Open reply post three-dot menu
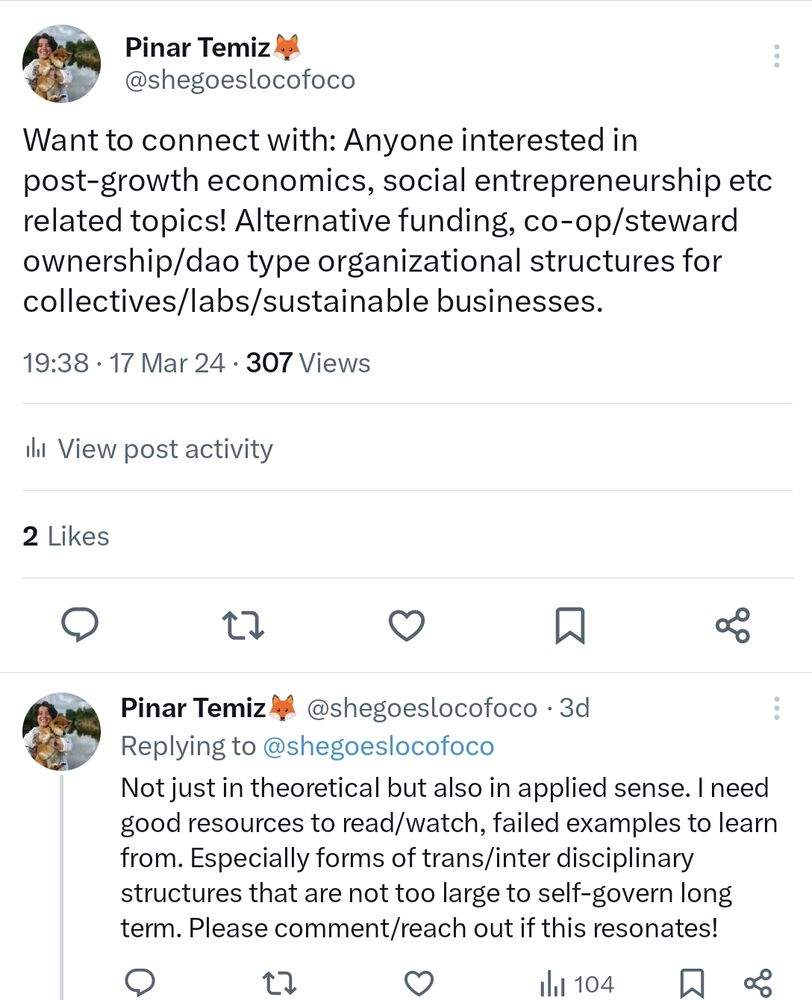Viewport: 812px width, 1000px height. pos(776,709)
